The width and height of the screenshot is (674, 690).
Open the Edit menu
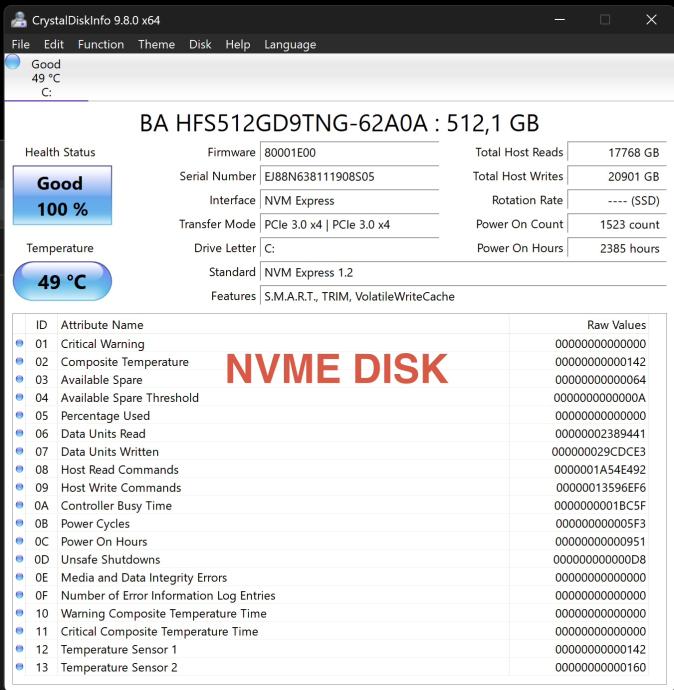[54, 44]
